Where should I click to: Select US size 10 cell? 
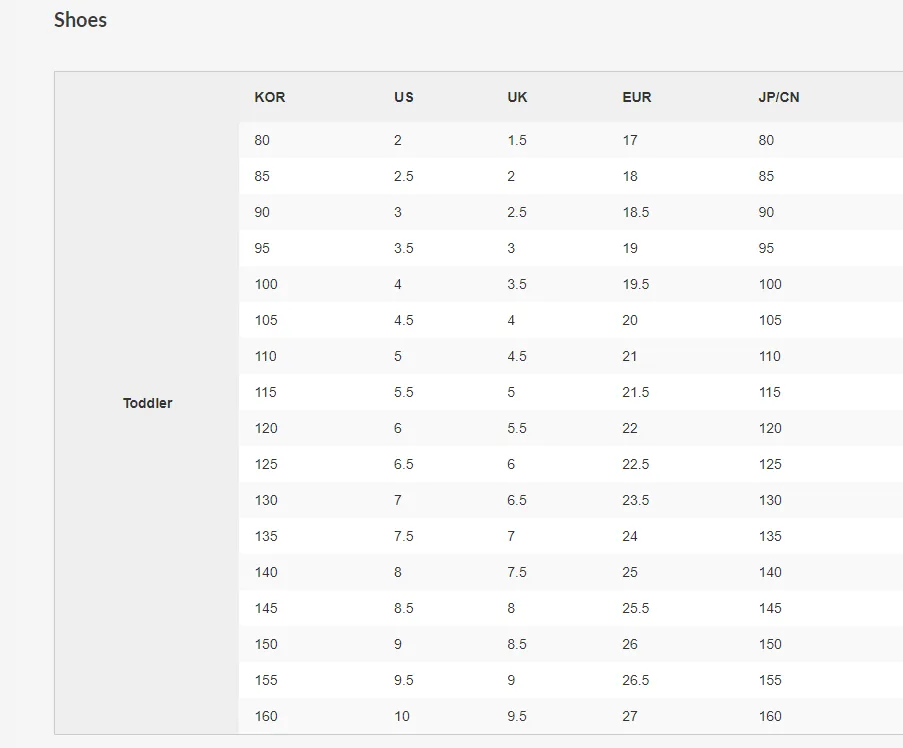pyautogui.click(x=402, y=716)
